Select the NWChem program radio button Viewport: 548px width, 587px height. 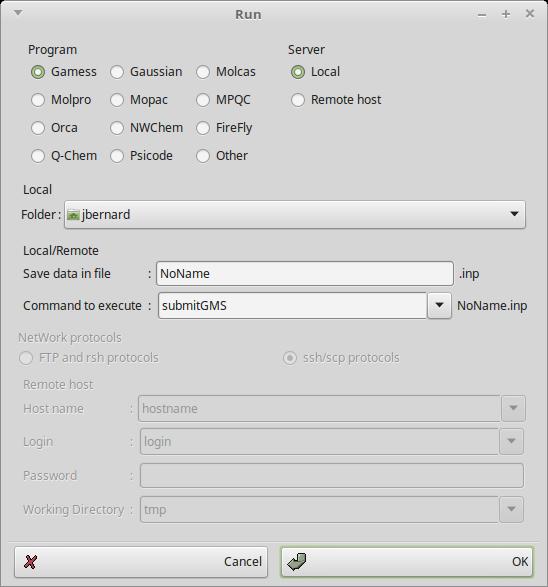[x=146, y=128]
